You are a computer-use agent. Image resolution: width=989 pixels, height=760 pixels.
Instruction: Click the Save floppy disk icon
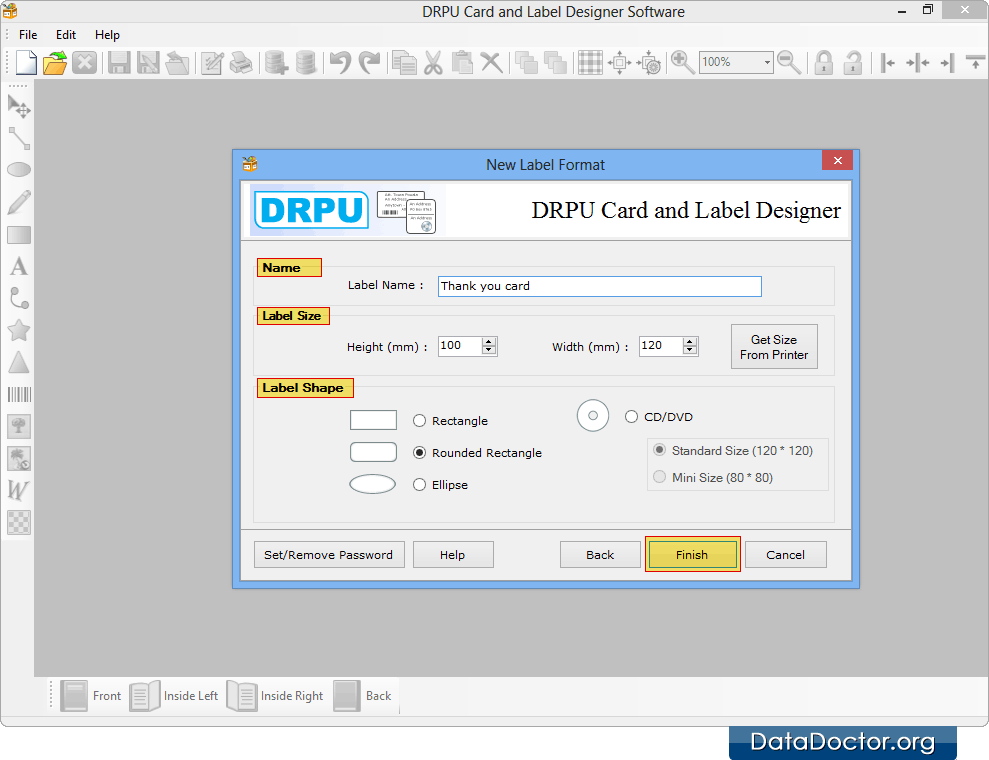119,62
